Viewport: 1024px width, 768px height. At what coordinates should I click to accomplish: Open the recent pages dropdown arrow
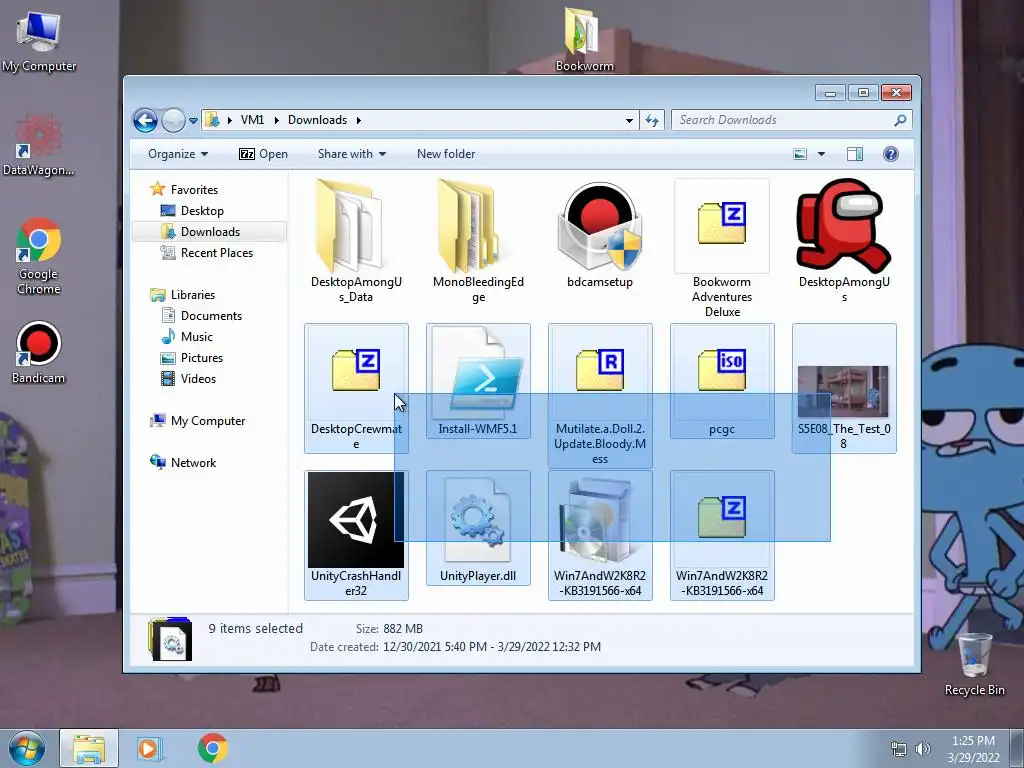[193, 121]
